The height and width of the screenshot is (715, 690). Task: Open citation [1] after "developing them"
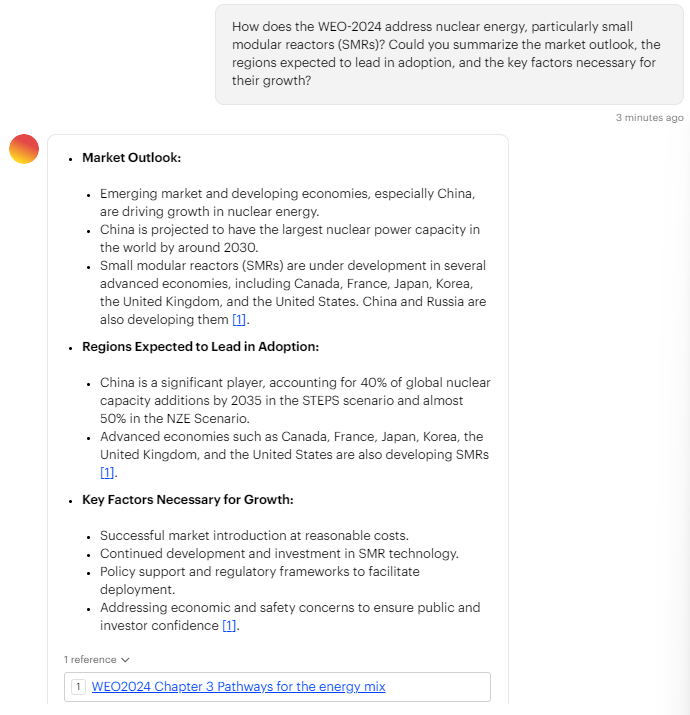pos(239,320)
